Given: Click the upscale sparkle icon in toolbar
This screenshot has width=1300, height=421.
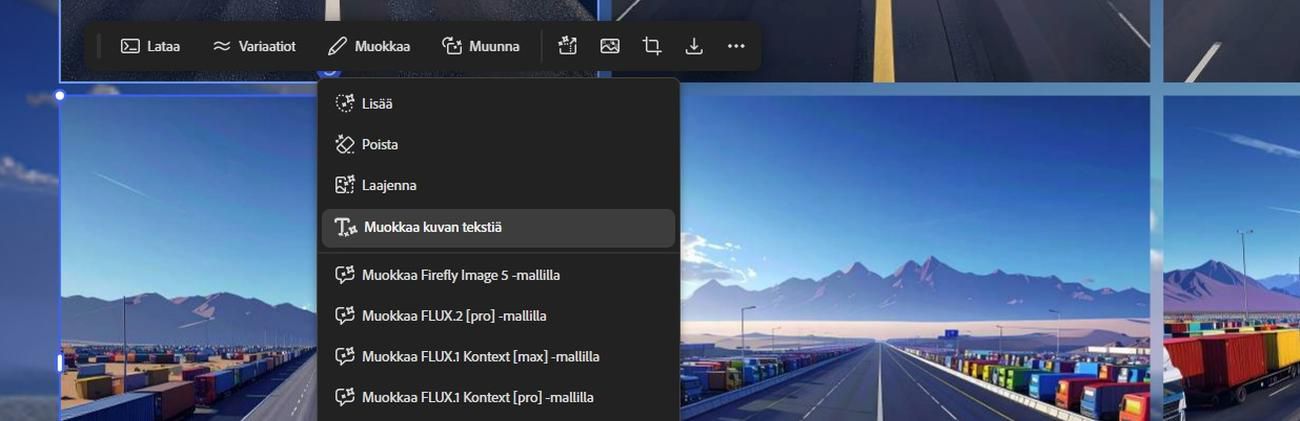Looking at the screenshot, I should coord(568,46).
